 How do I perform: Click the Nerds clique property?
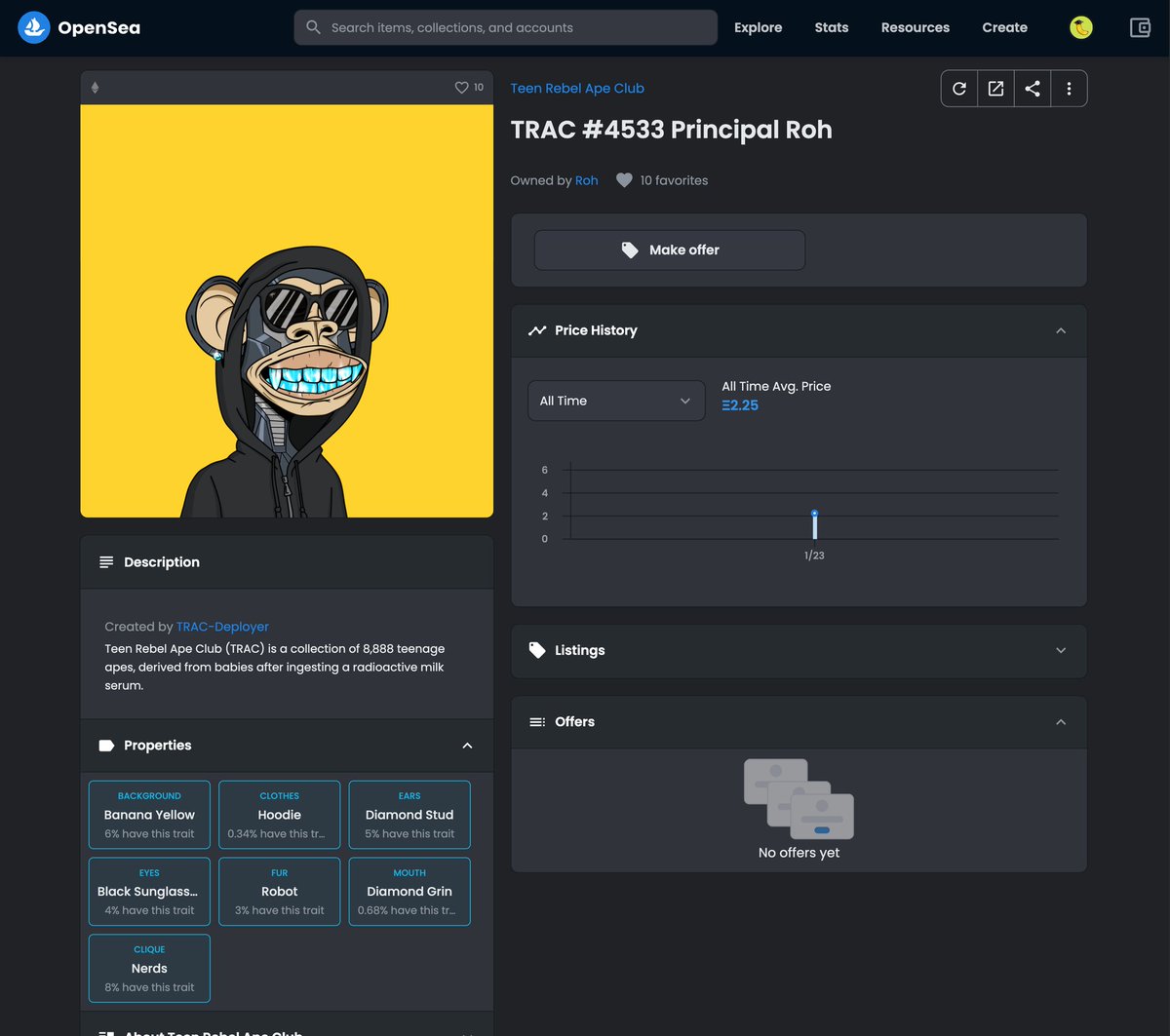point(149,968)
